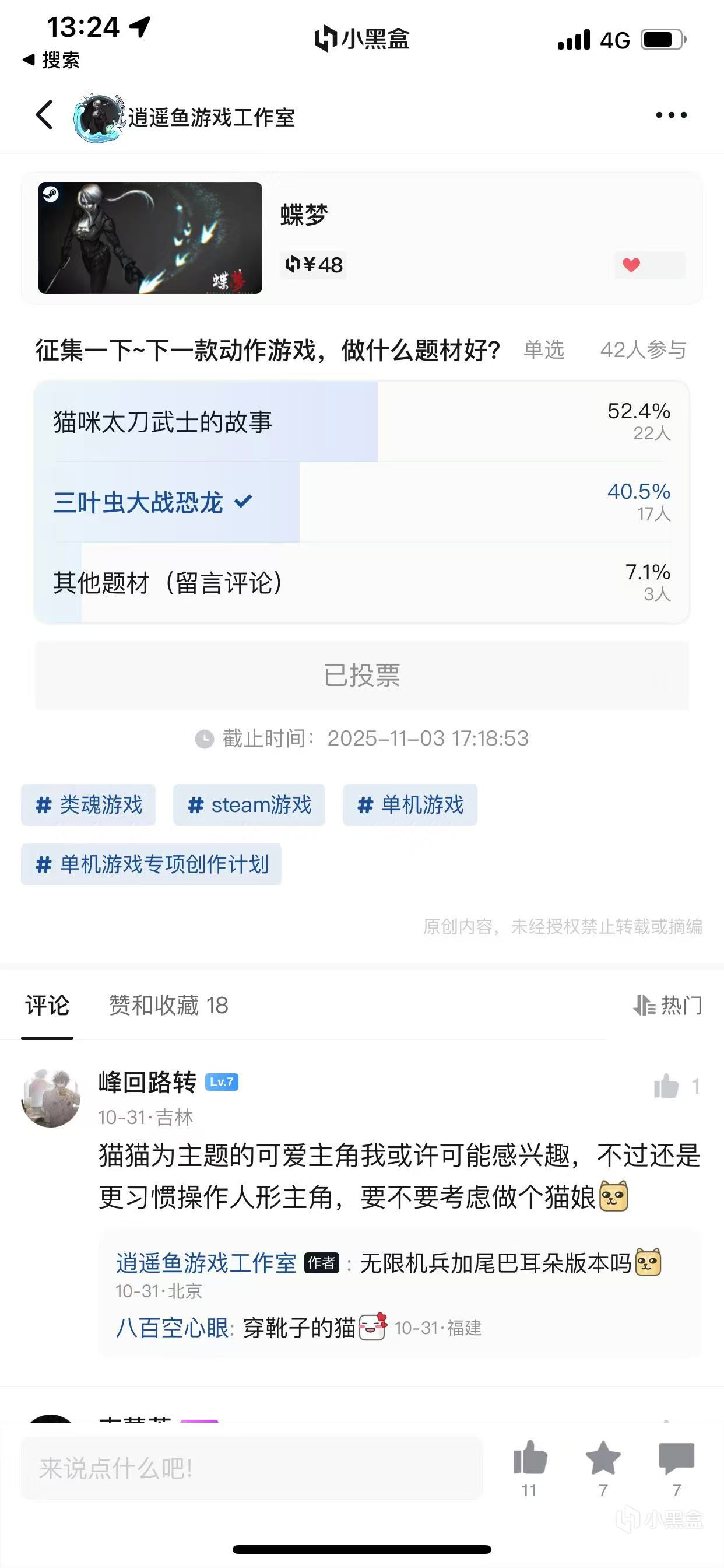Open 逍遥鱼游戏工作室 profile avatar

[x=97, y=116]
